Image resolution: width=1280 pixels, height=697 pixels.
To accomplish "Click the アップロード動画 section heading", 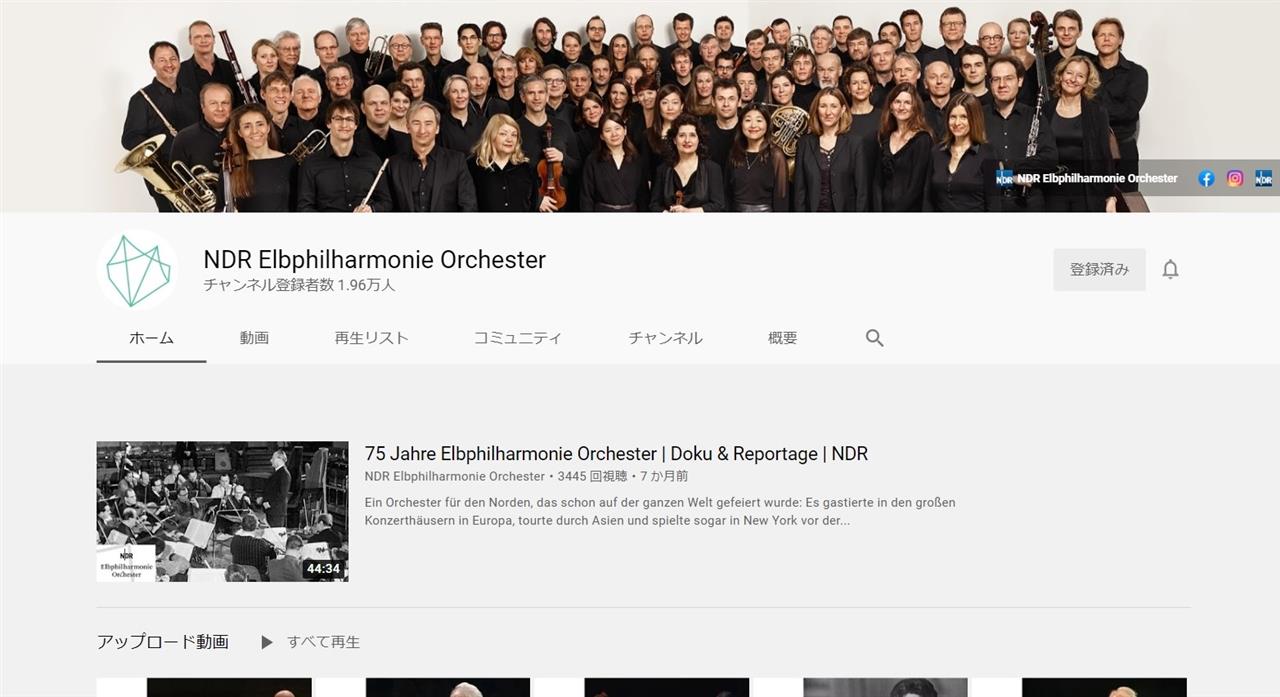I will coord(163,642).
